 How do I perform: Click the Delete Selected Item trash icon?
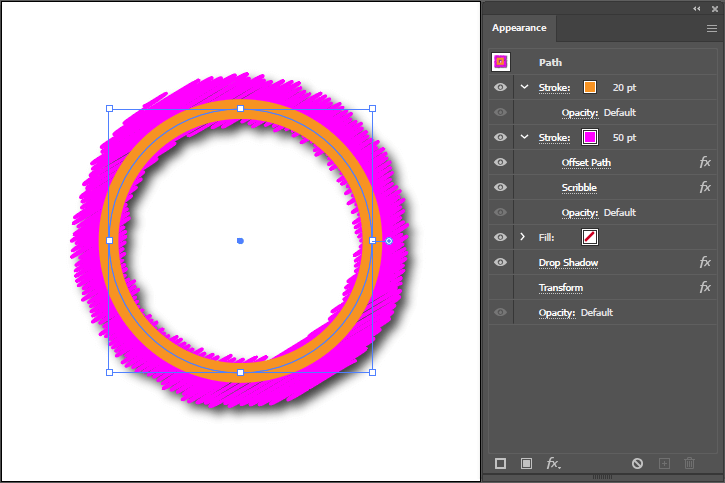(689, 463)
